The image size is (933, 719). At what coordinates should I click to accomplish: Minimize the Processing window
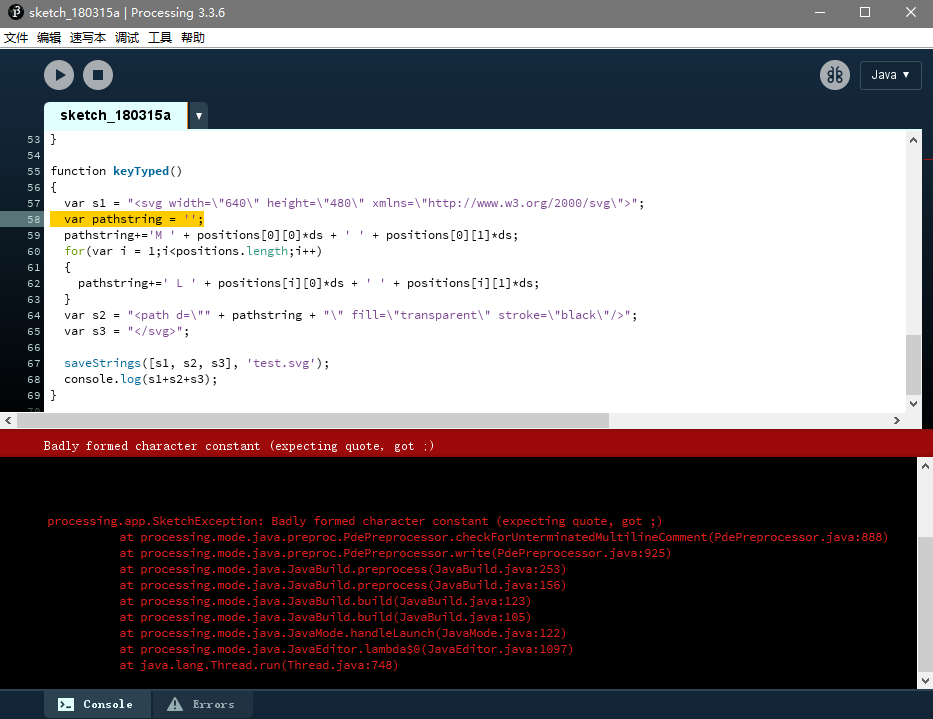click(820, 12)
